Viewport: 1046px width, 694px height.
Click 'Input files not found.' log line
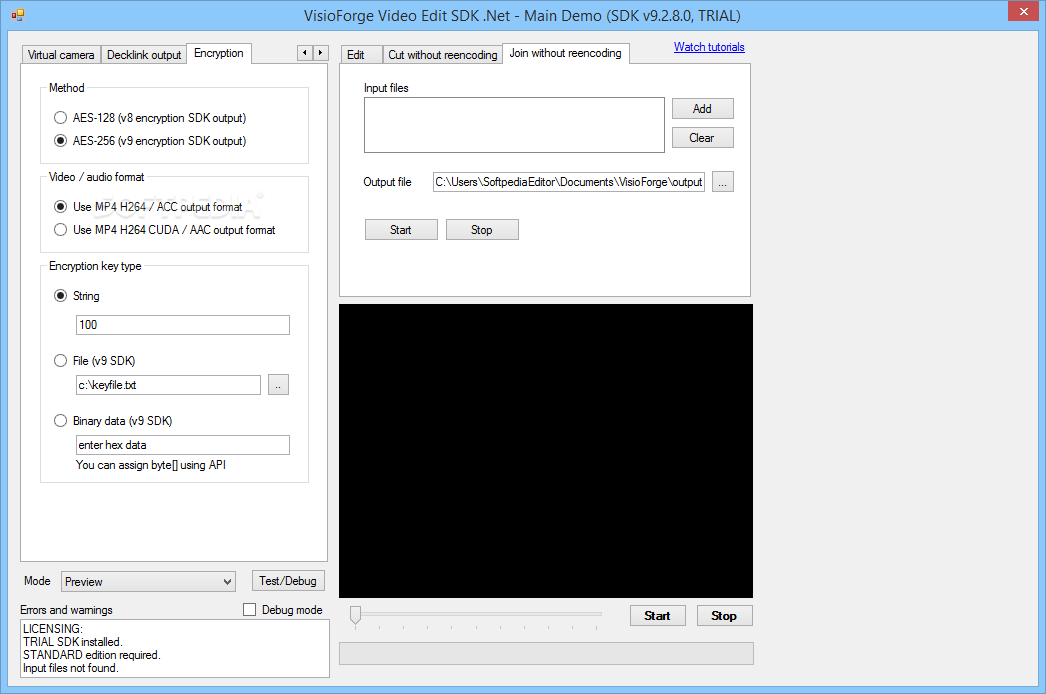pos(71,668)
